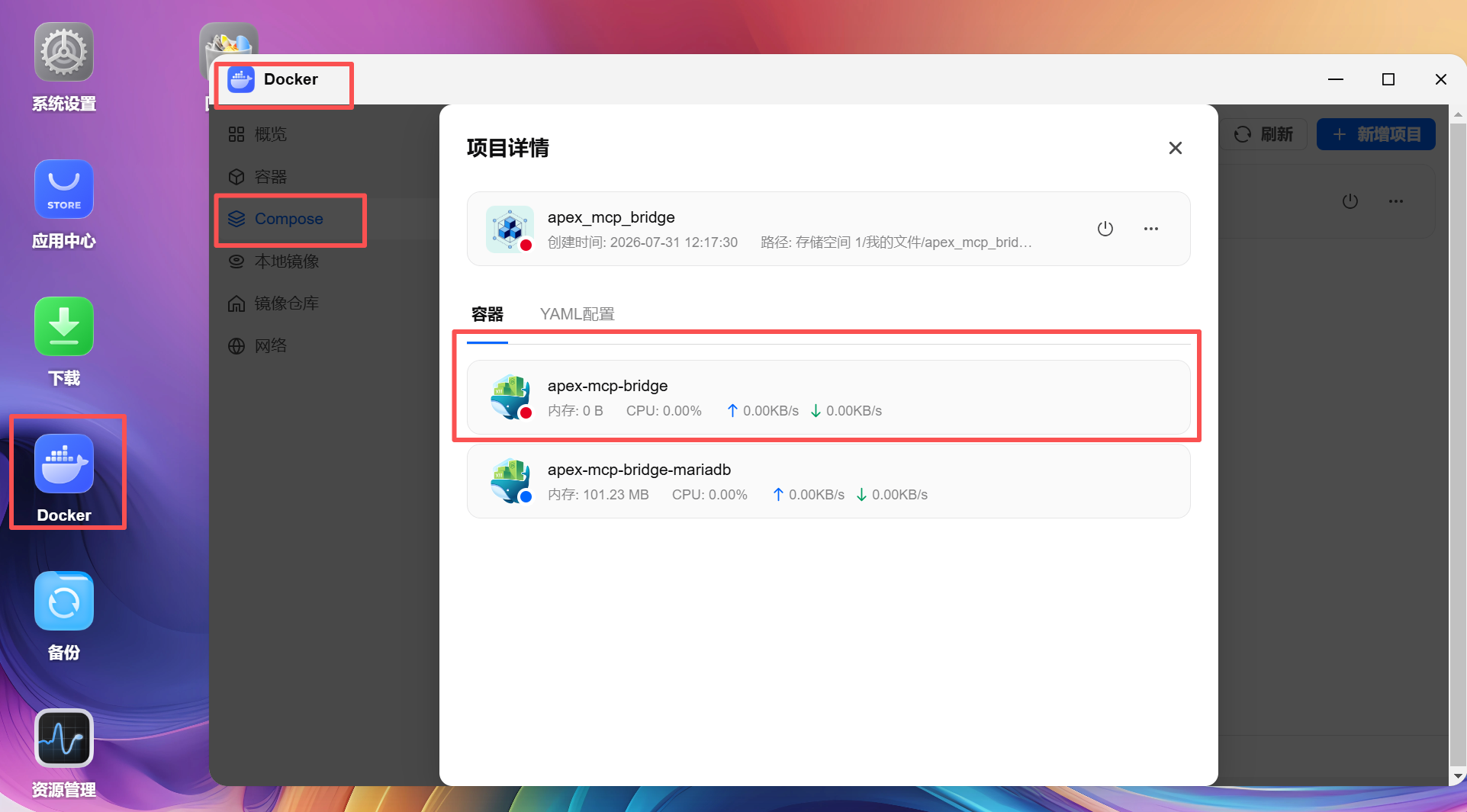Switch to the YAML配置 tab
Viewport: 1467px width, 812px height.
577,314
